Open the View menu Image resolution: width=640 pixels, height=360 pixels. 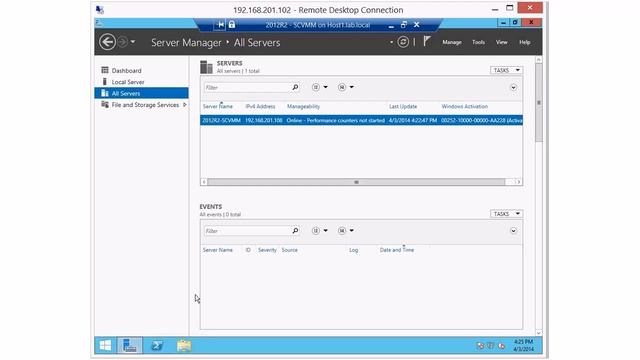pos(502,42)
